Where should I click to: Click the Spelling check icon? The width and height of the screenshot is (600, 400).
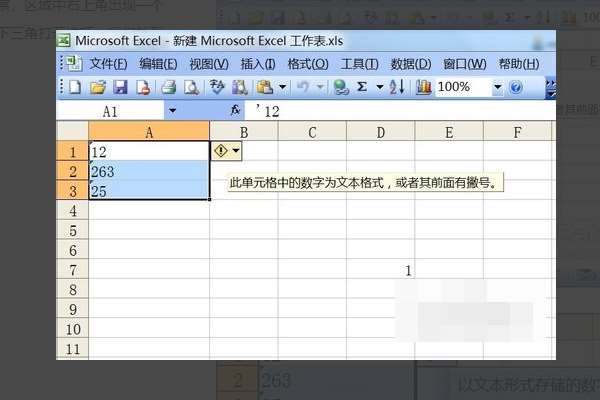217,87
